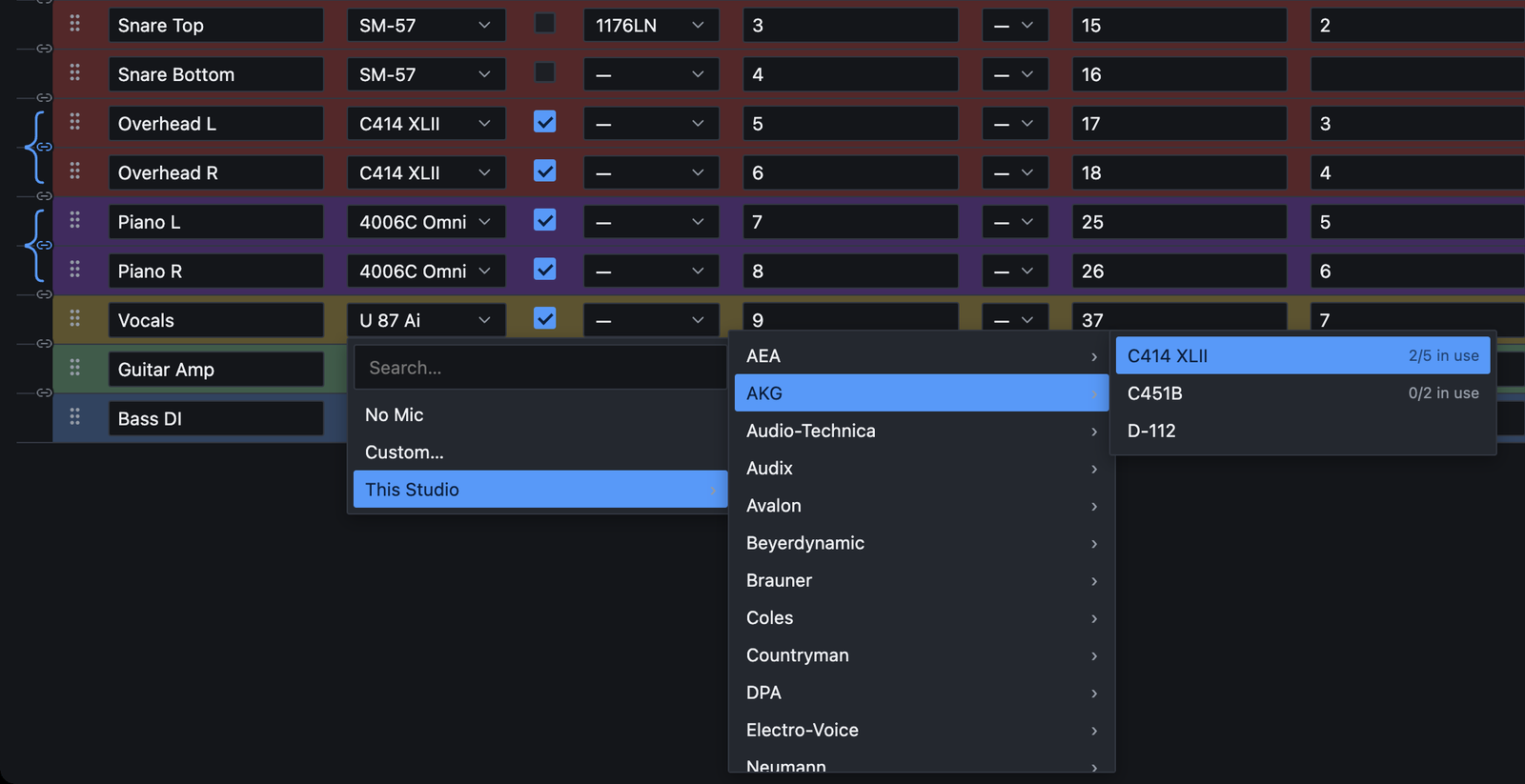This screenshot has height=784, width=1525.
Task: Click the drag handle next to Overhead R
Action: click(74, 171)
